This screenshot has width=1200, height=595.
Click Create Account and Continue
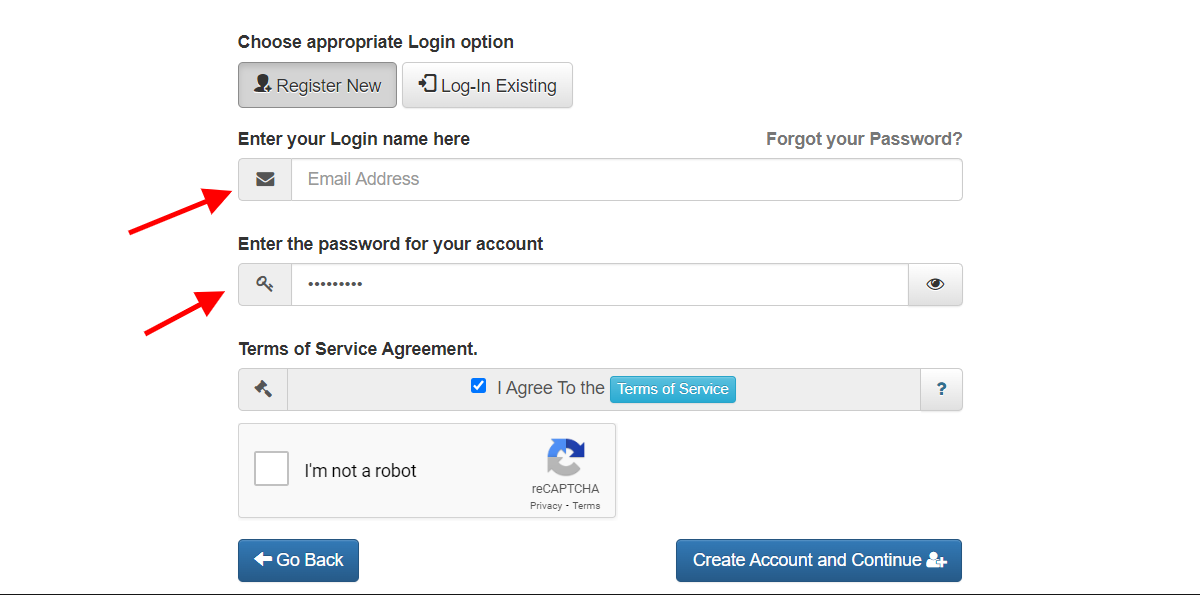pyautogui.click(x=819, y=560)
